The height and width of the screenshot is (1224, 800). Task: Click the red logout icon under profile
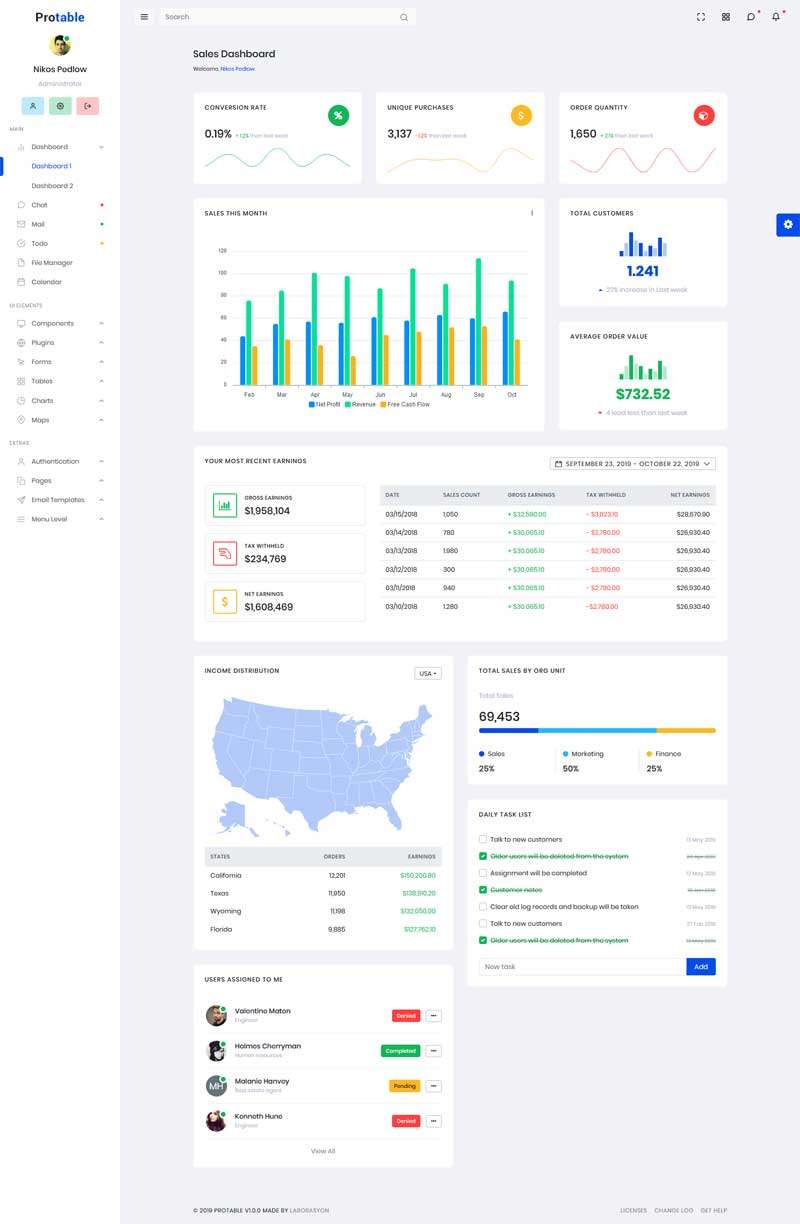click(87, 106)
